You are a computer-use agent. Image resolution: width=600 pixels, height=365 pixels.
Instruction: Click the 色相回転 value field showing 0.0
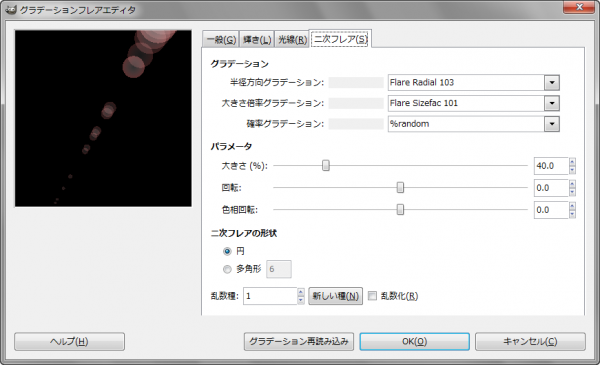pos(551,210)
